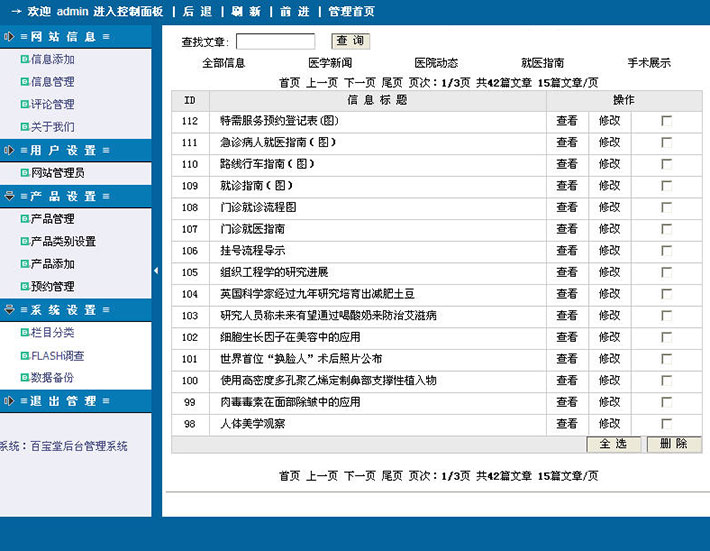Tick the checkbox for article ID 112
This screenshot has width=710, height=551.
pyautogui.click(x=666, y=121)
